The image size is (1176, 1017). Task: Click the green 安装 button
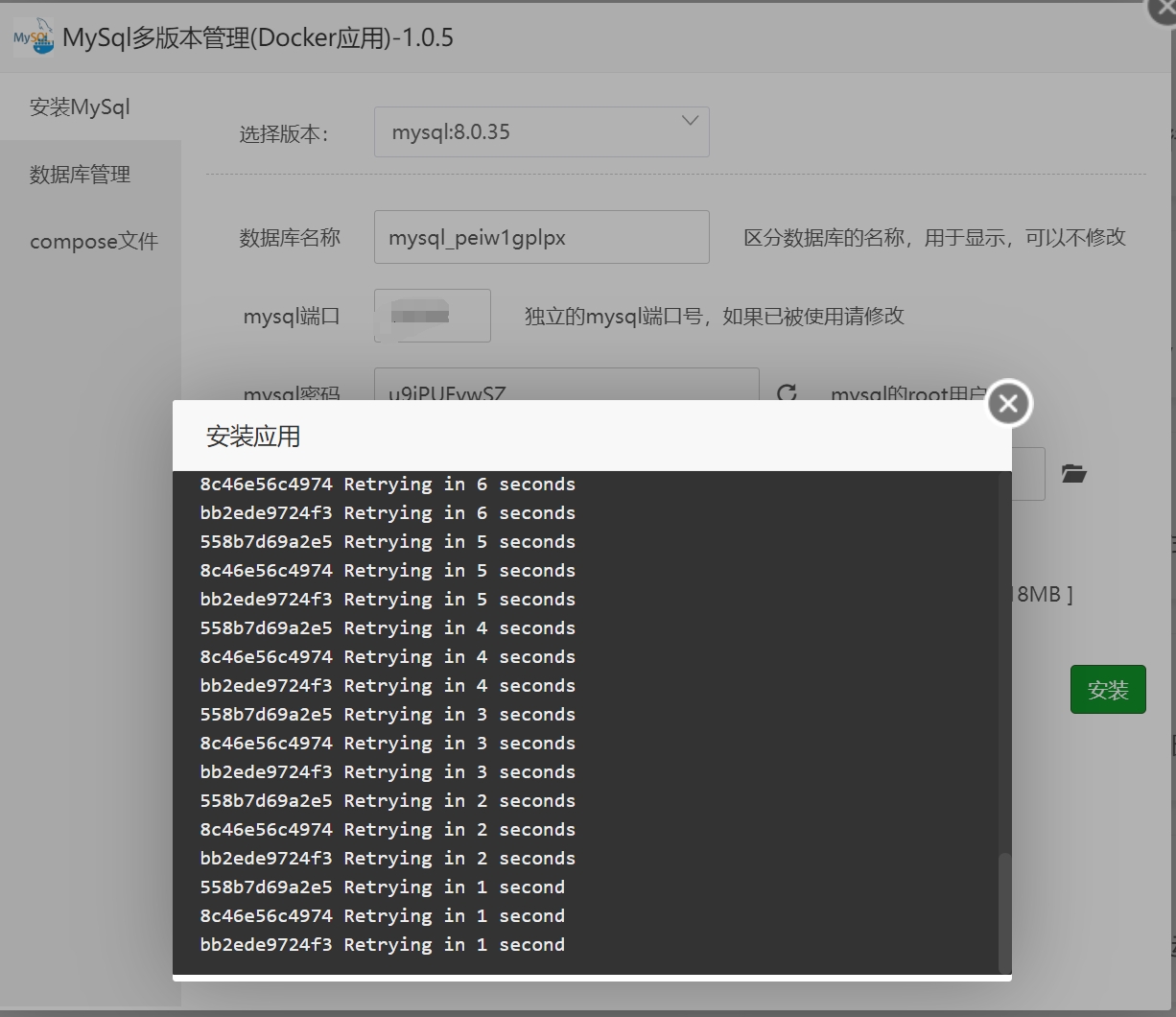(x=1108, y=689)
